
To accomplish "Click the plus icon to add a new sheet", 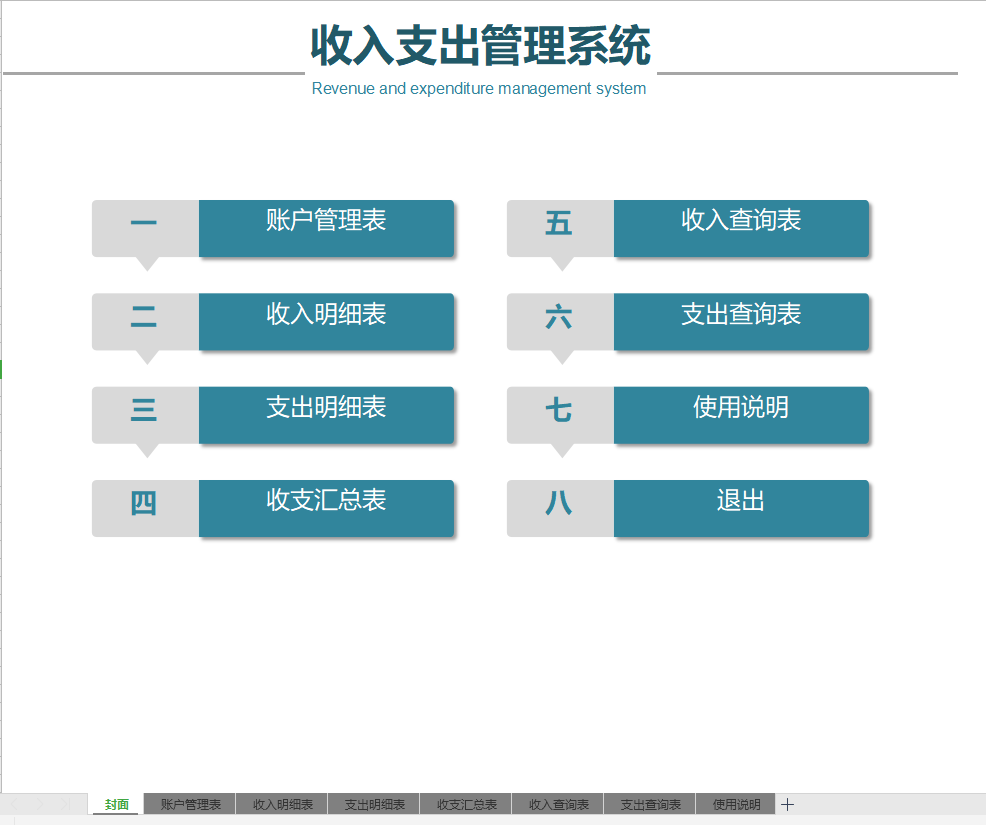I will [x=788, y=803].
